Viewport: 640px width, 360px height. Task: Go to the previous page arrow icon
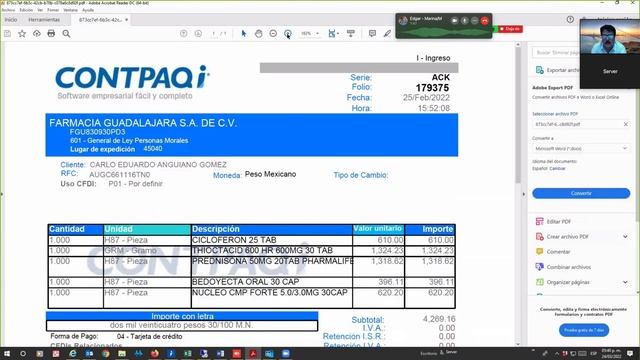pyautogui.click(x=184, y=33)
